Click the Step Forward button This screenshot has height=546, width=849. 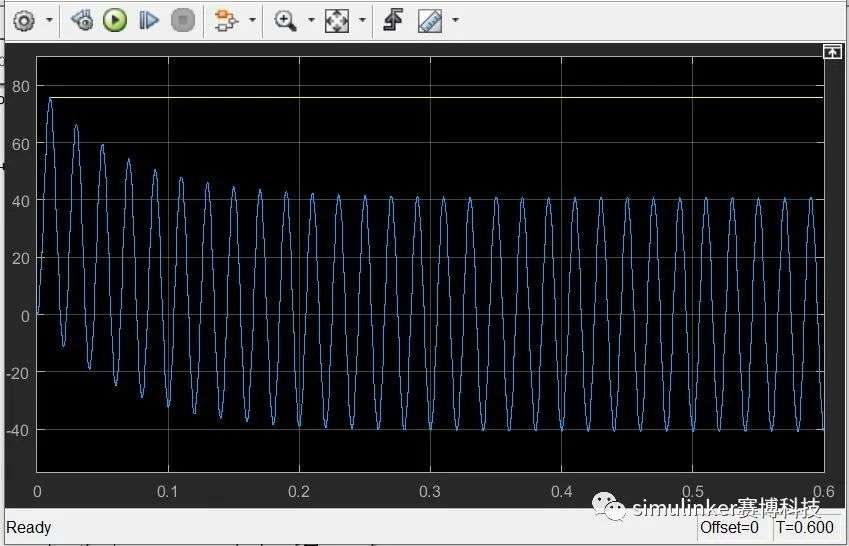point(149,21)
